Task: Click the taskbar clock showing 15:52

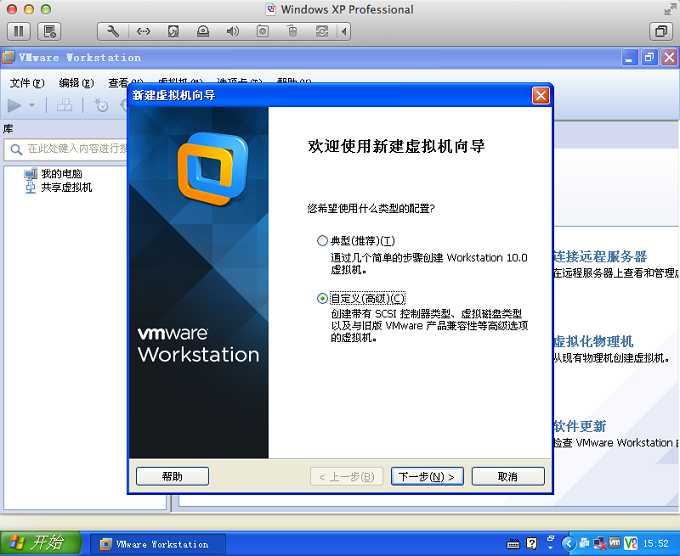Action: point(656,543)
